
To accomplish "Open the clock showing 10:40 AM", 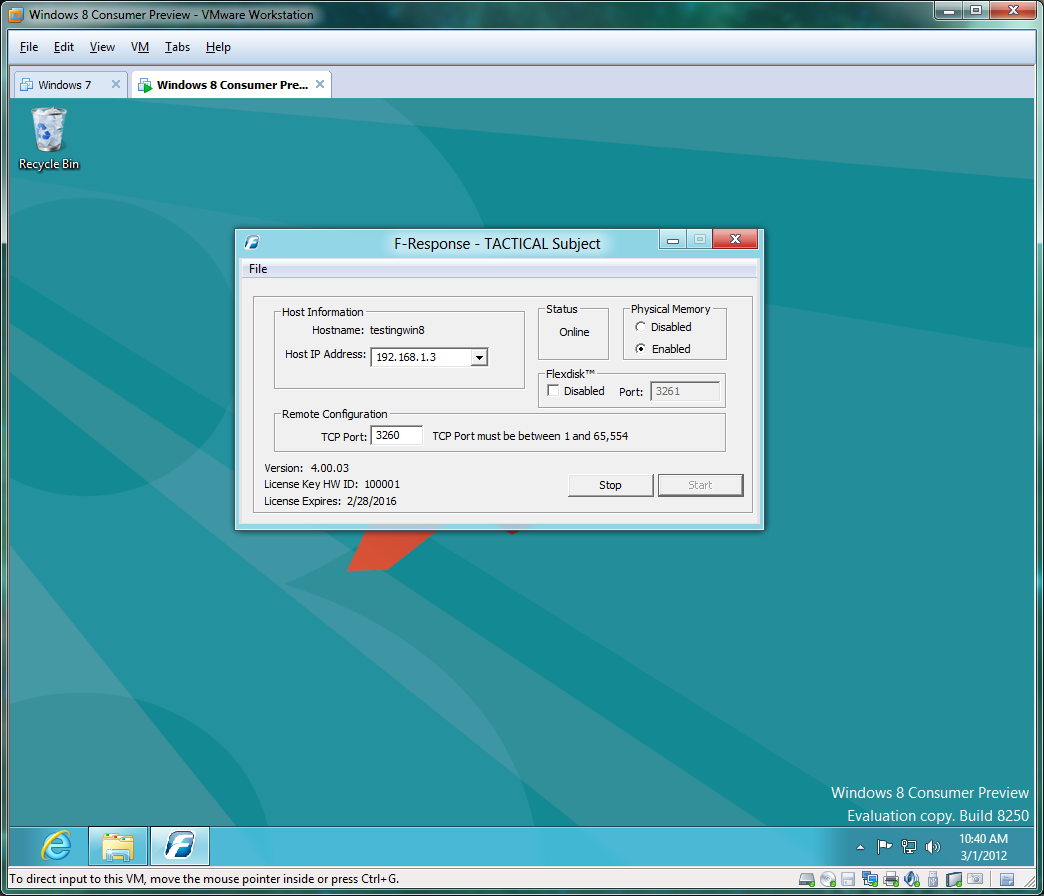I will pos(983,847).
